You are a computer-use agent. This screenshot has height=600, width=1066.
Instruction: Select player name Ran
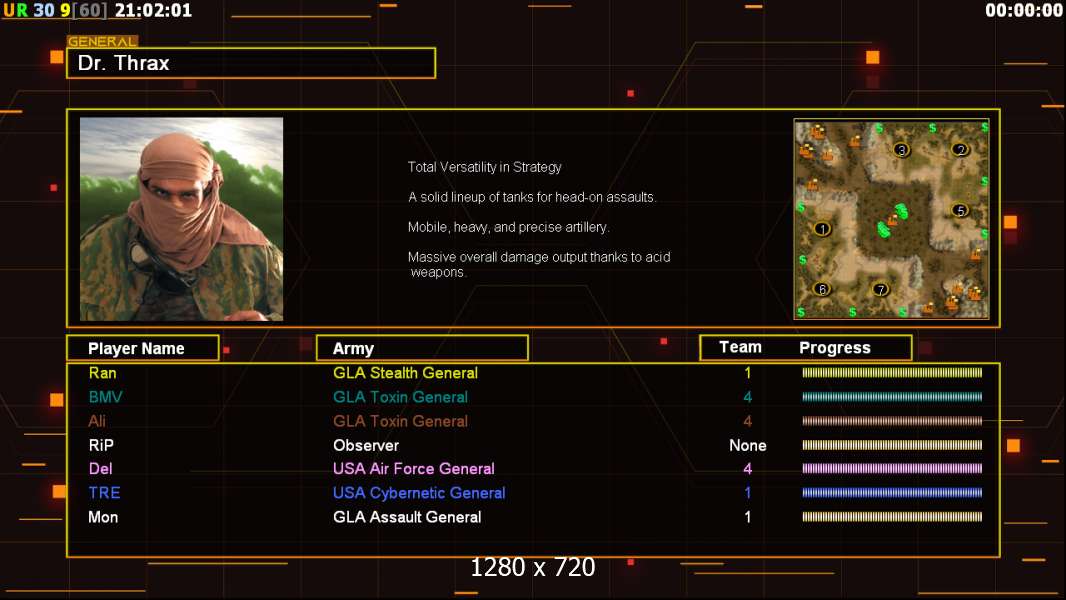[102, 373]
